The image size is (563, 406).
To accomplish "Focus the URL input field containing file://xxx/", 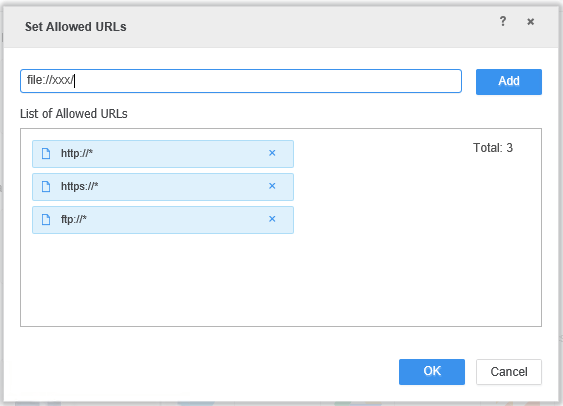I will [x=241, y=81].
